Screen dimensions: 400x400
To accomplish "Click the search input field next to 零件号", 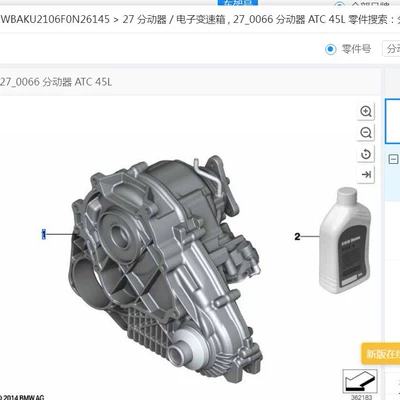I will 391,49.
